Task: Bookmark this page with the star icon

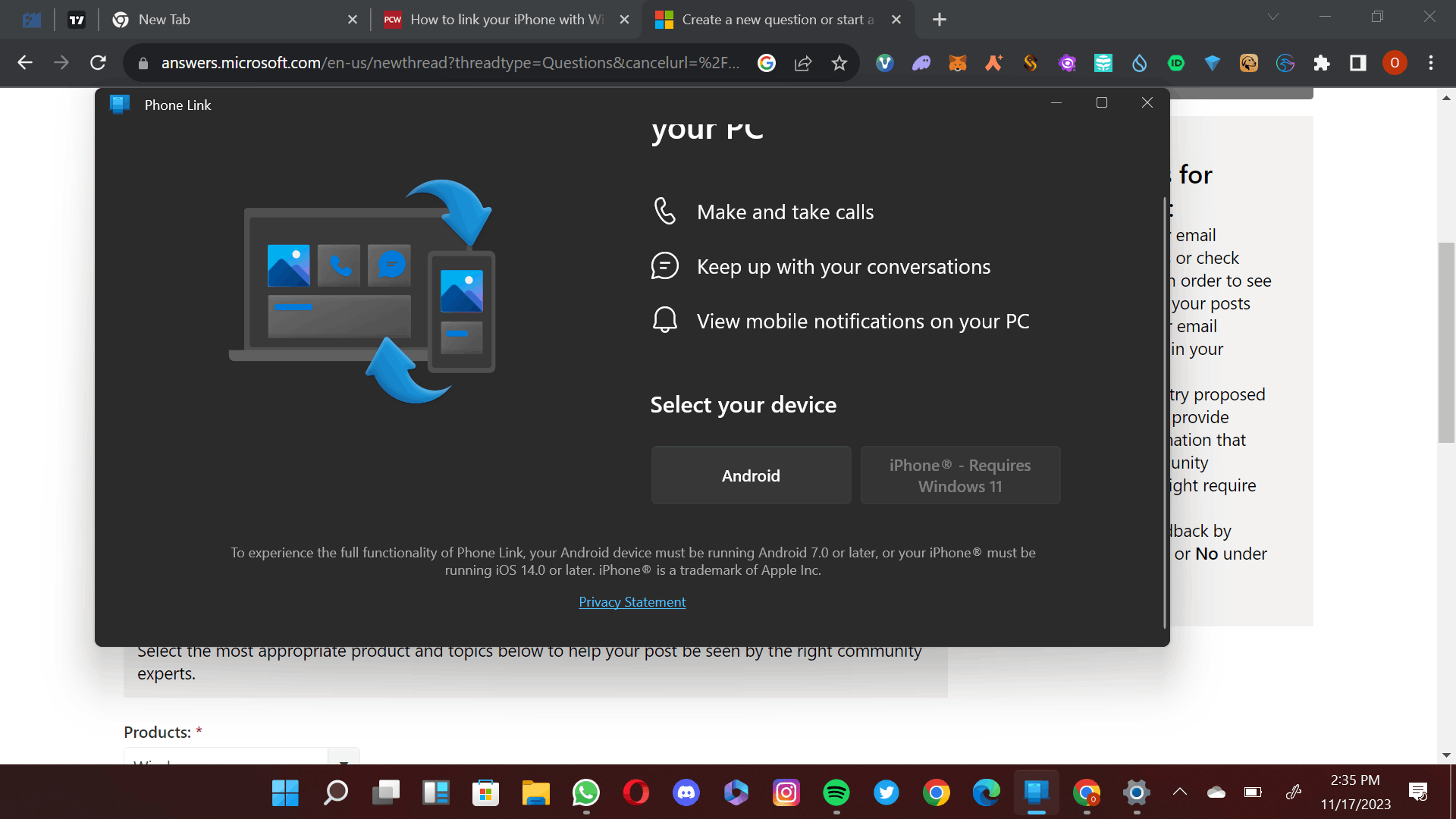Action: point(839,63)
